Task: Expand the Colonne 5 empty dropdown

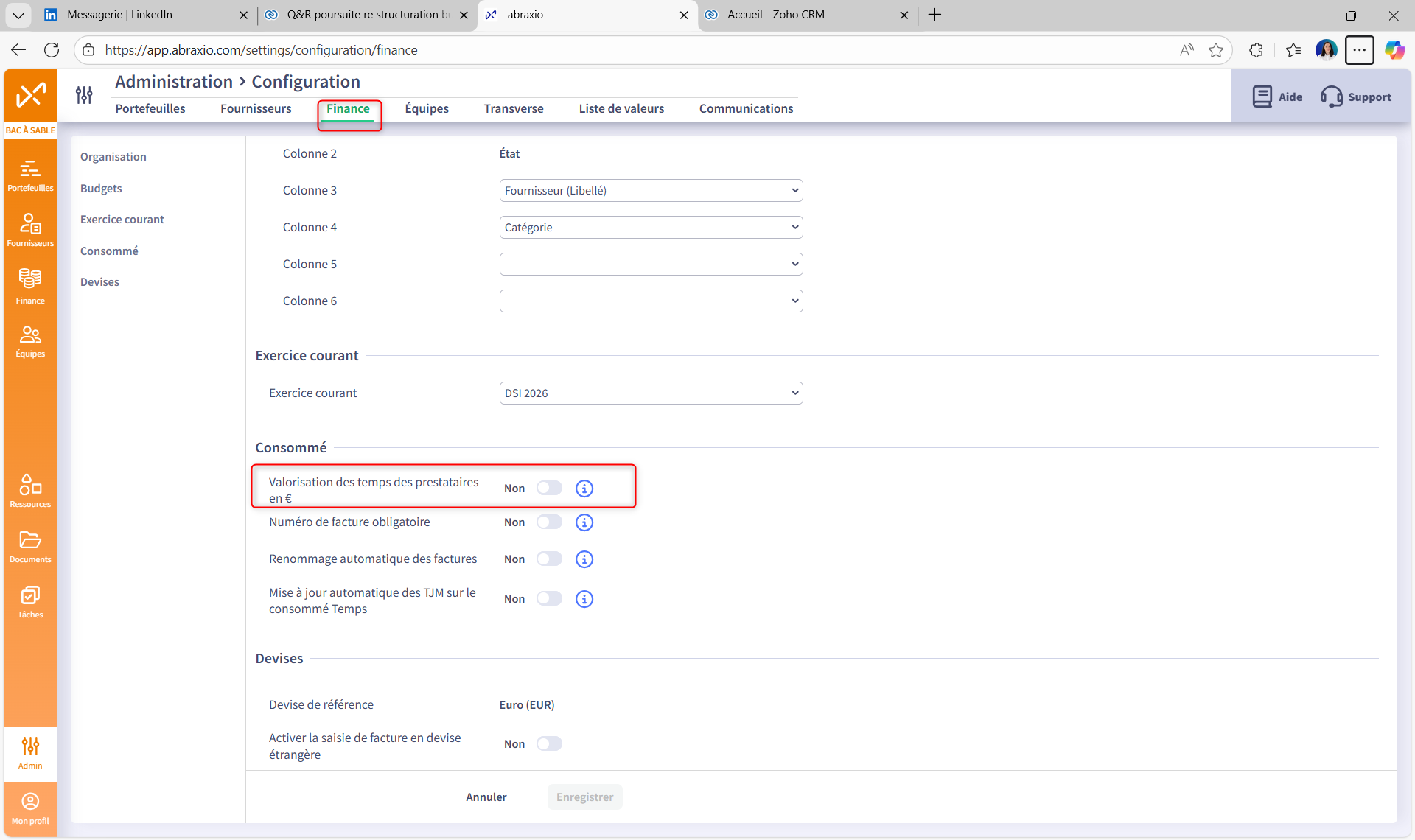Action: 651,265
